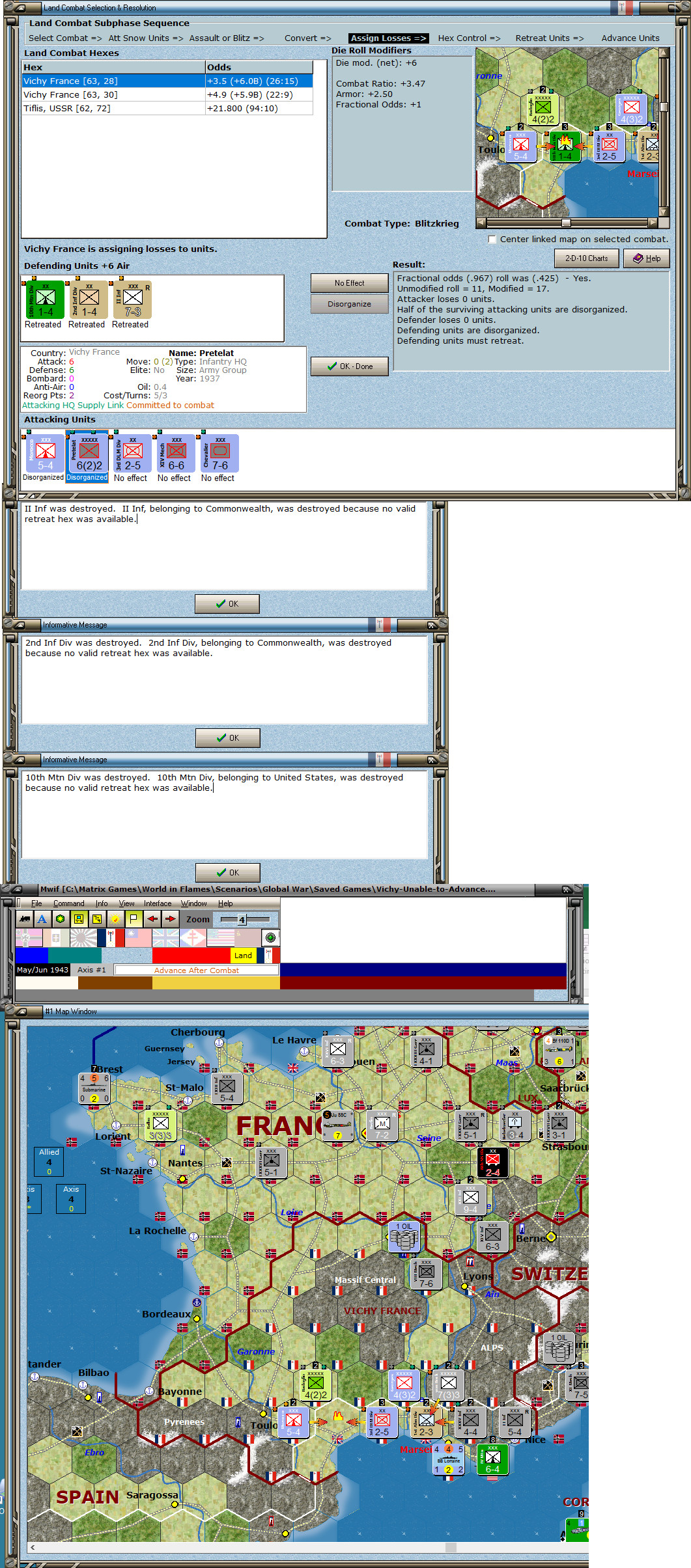The width and height of the screenshot is (691, 1568).
Task: Select the Vichy France flag icon
Action: tap(111, 938)
